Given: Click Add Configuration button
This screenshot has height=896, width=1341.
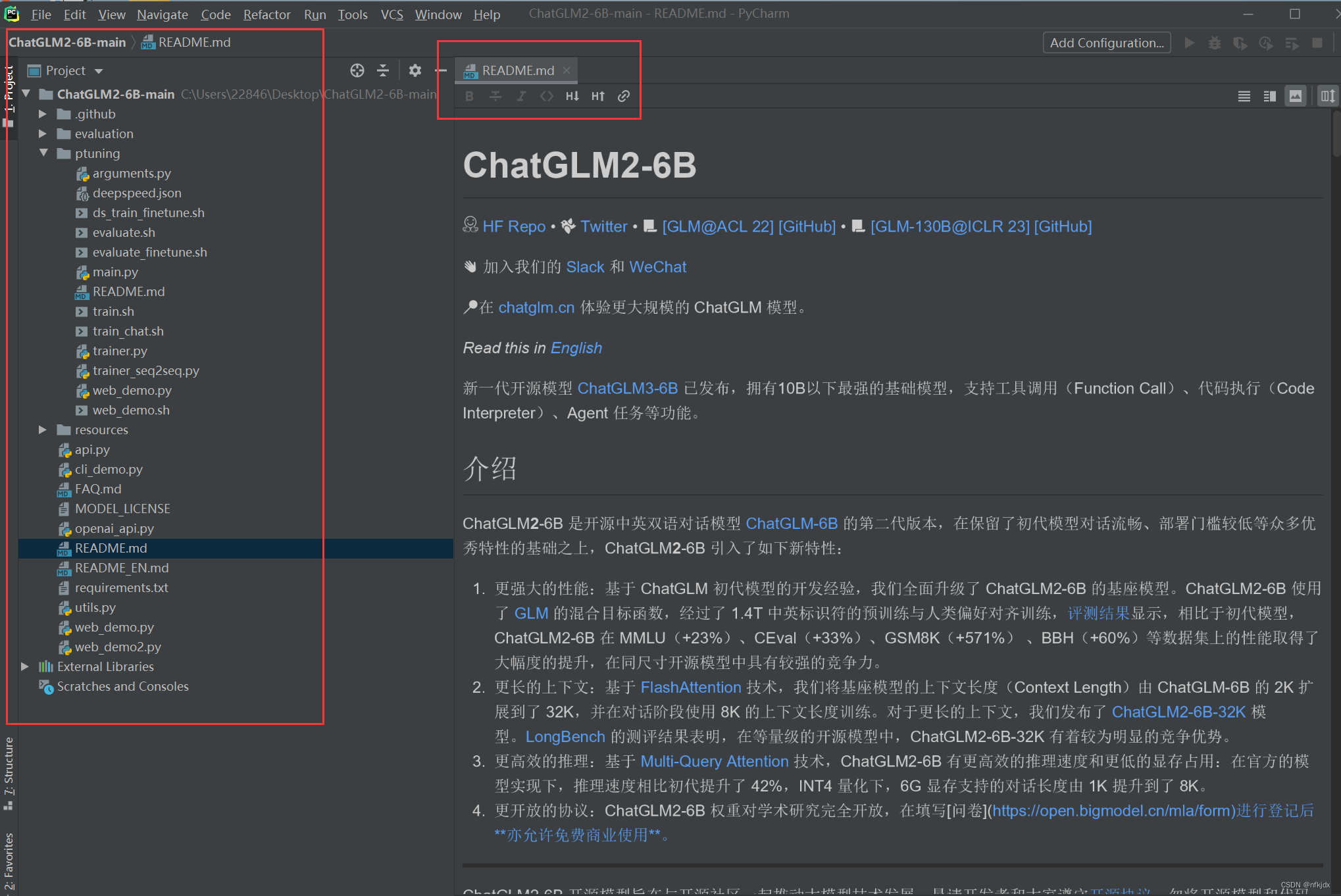Looking at the screenshot, I should pos(1106,43).
